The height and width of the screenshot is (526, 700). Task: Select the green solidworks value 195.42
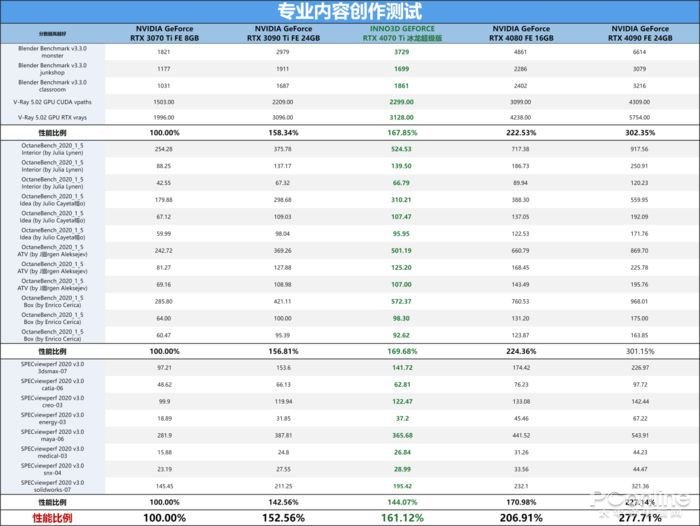pos(402,486)
